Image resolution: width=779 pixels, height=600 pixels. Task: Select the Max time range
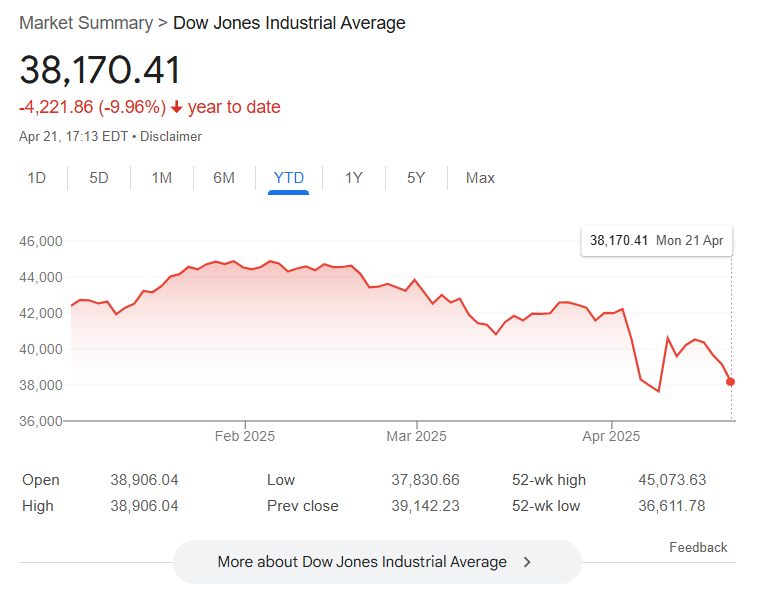[480, 178]
